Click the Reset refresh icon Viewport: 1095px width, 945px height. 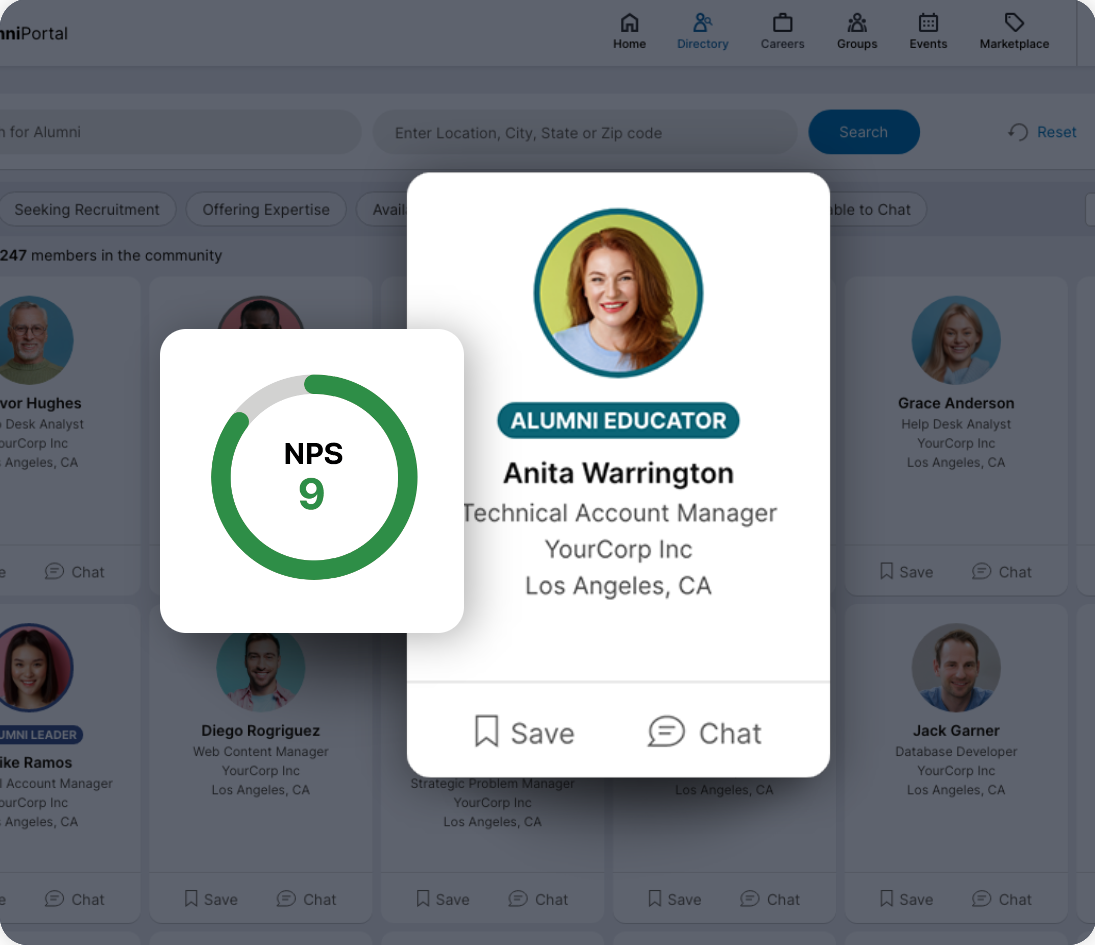point(1018,132)
